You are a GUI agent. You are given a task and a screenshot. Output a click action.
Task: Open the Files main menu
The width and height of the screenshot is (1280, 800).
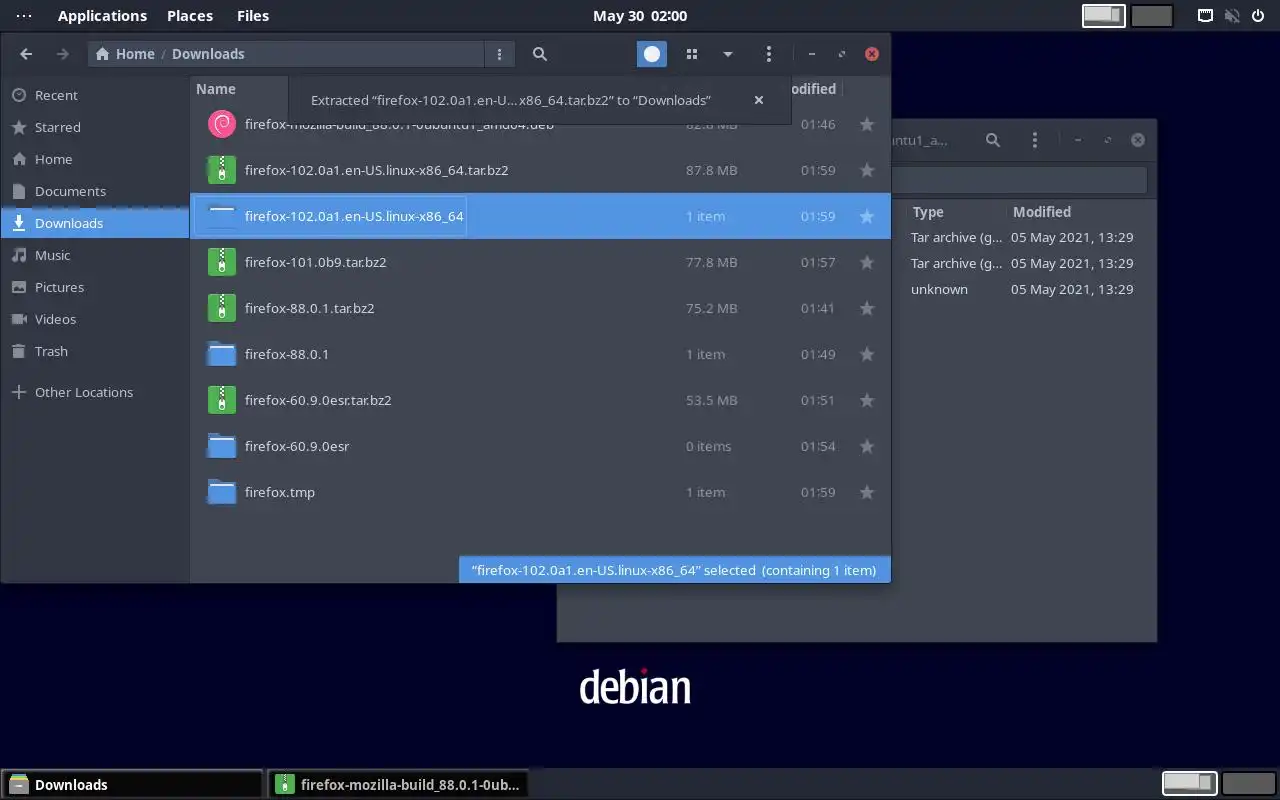768,54
